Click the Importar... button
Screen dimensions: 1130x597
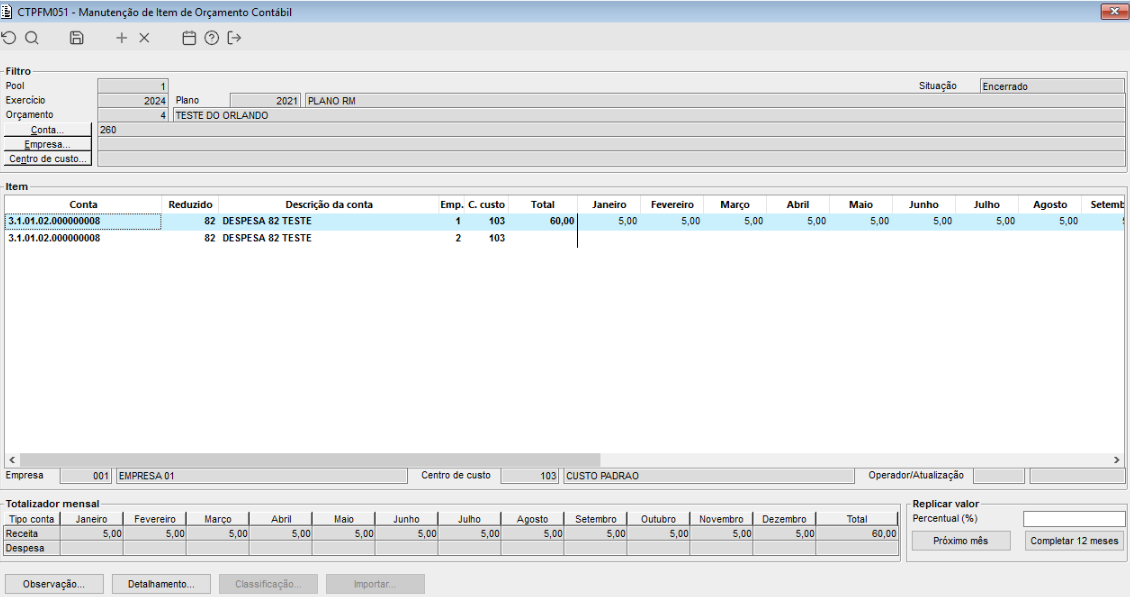click(x=375, y=584)
